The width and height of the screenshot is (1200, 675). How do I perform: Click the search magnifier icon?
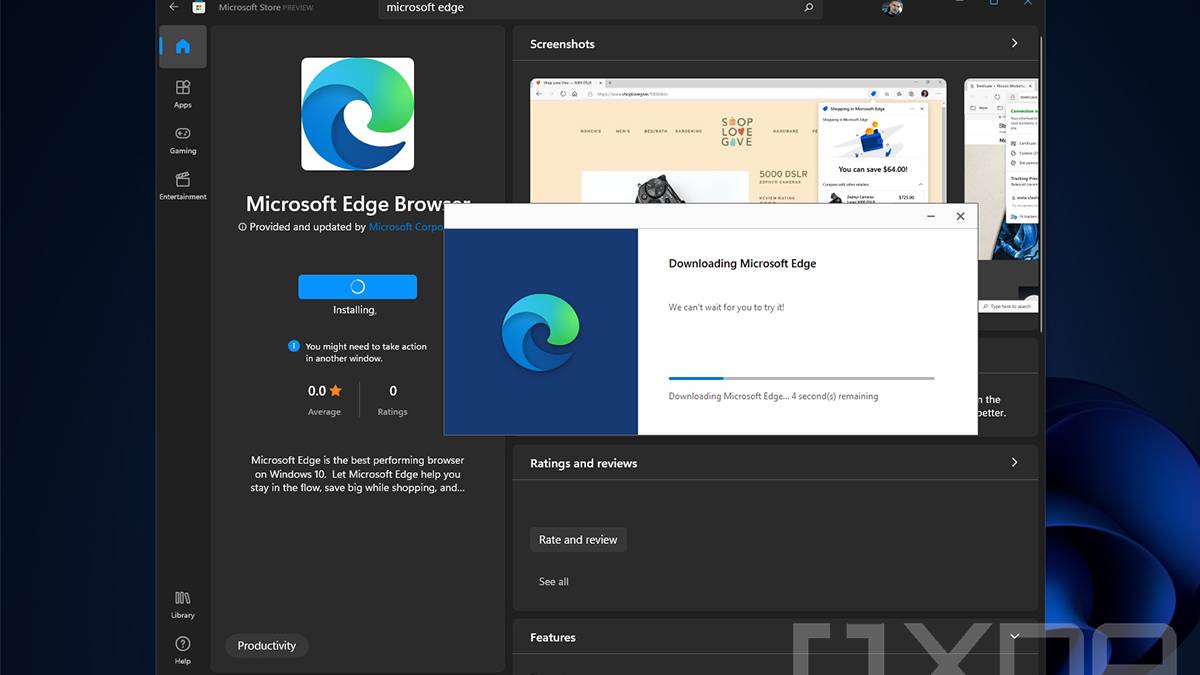tap(809, 8)
